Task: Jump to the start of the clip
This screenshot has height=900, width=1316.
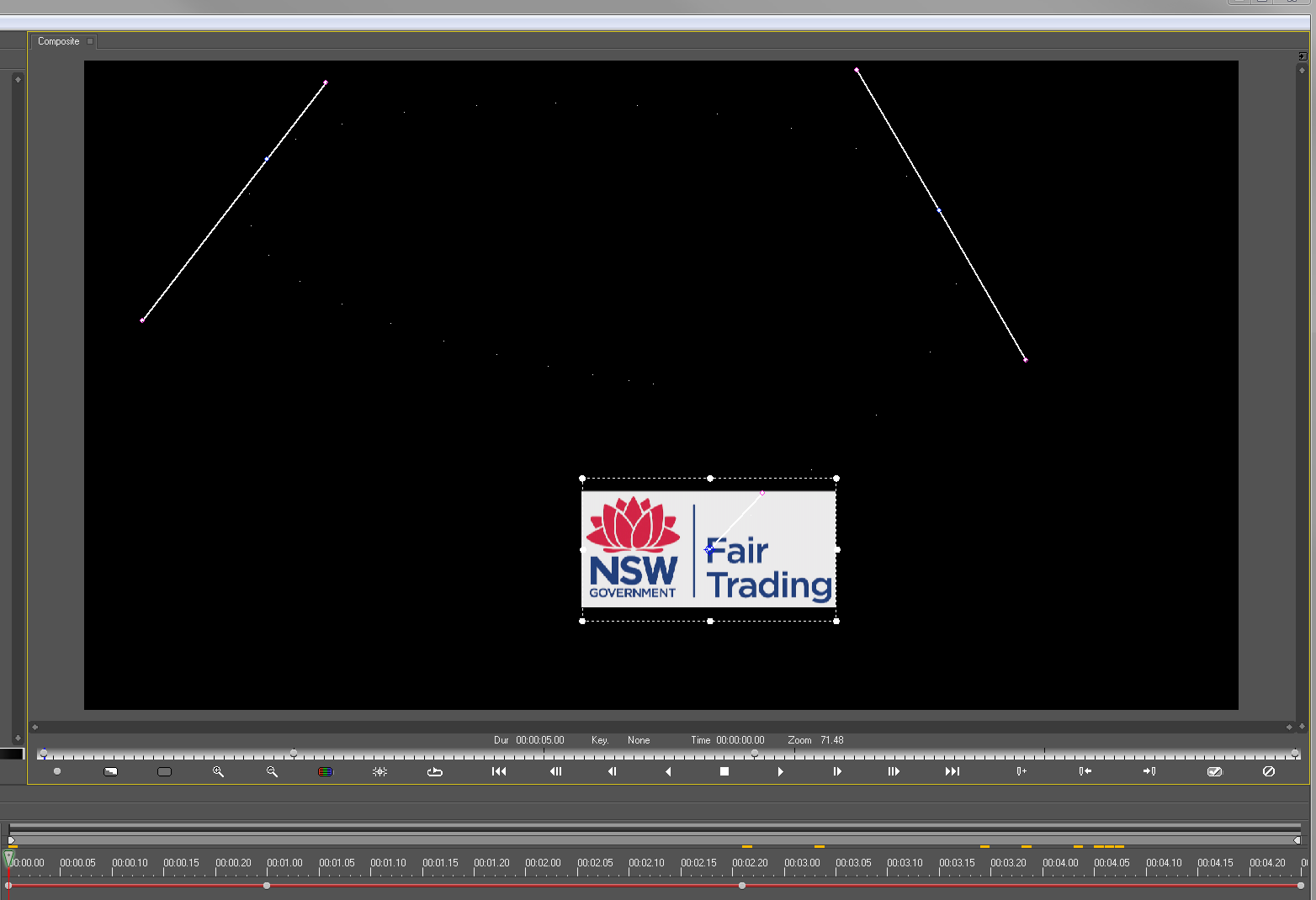Action: (x=499, y=771)
